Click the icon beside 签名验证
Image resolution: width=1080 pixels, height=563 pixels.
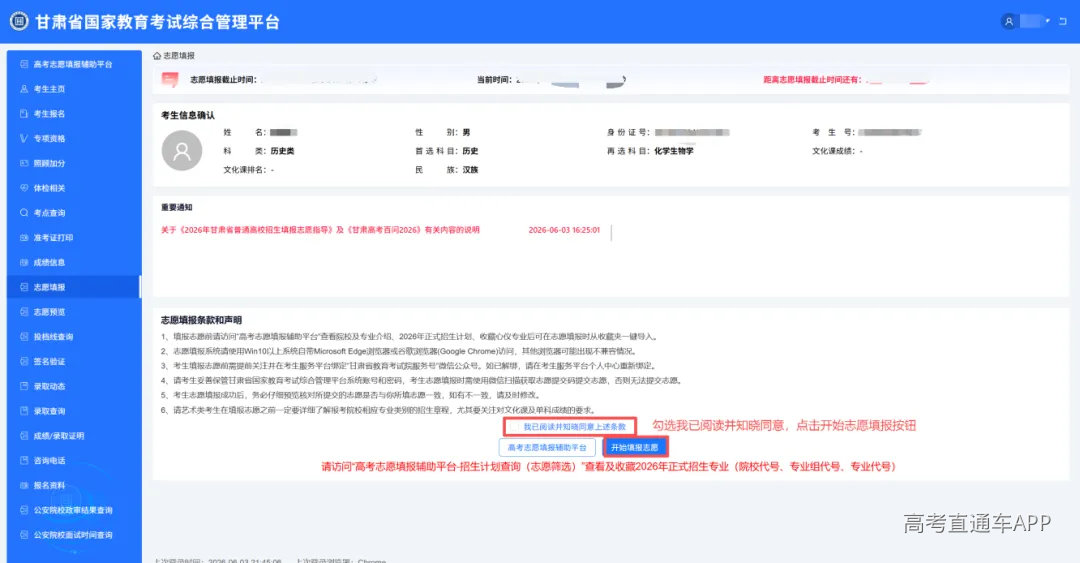coord(24,362)
